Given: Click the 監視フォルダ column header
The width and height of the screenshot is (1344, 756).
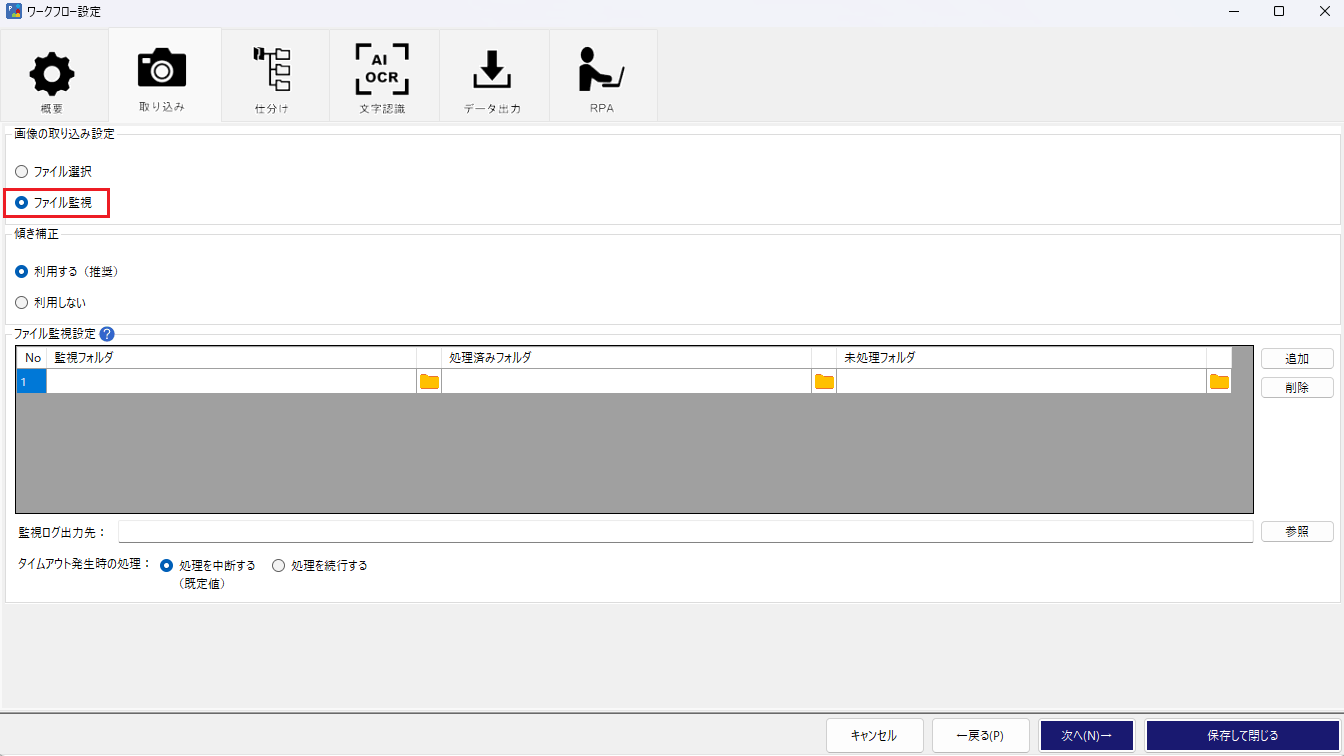Looking at the screenshot, I should (231, 358).
